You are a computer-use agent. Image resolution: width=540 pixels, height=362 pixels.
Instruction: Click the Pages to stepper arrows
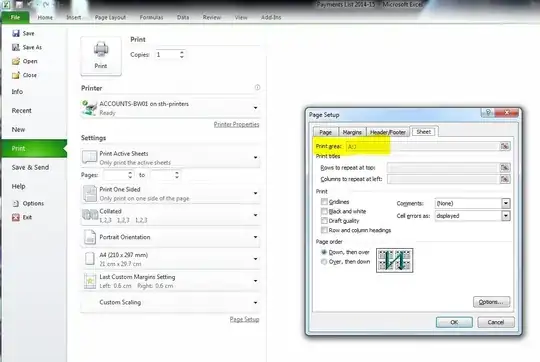177,175
